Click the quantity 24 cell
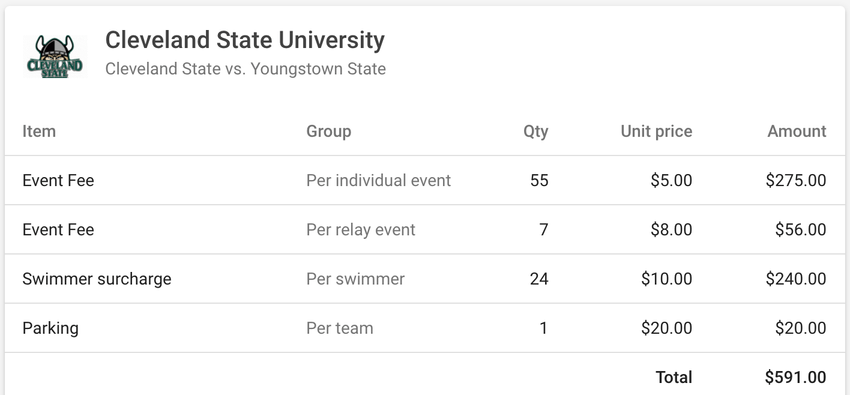 [x=539, y=279]
